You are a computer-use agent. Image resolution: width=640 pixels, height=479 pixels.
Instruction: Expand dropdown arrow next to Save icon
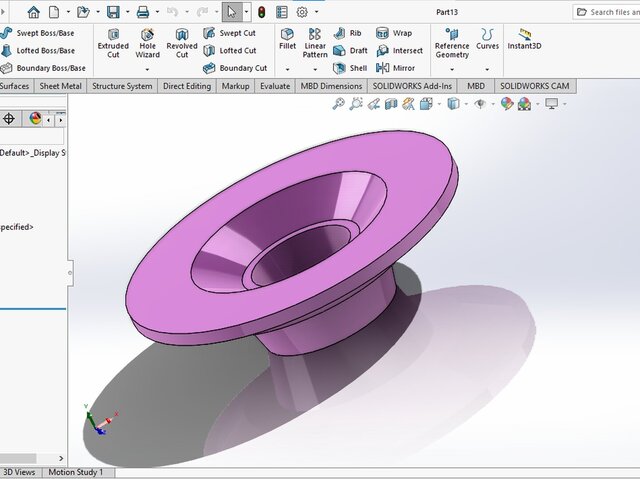(127, 12)
